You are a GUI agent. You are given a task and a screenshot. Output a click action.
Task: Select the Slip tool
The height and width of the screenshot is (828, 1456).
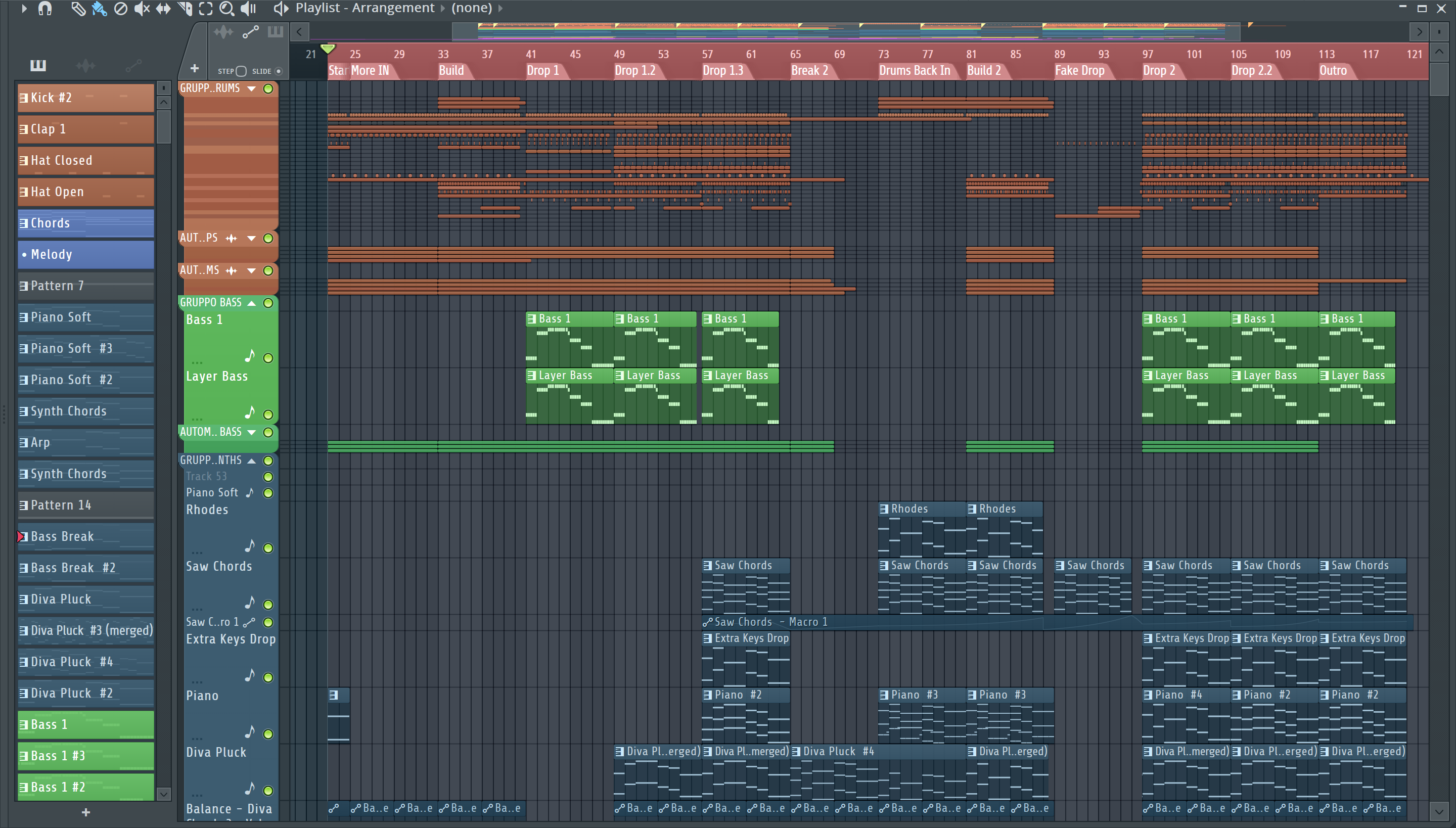click(x=163, y=8)
